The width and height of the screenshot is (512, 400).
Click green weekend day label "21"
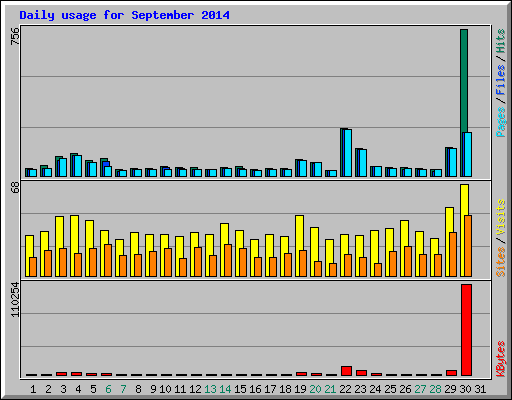[330, 389]
